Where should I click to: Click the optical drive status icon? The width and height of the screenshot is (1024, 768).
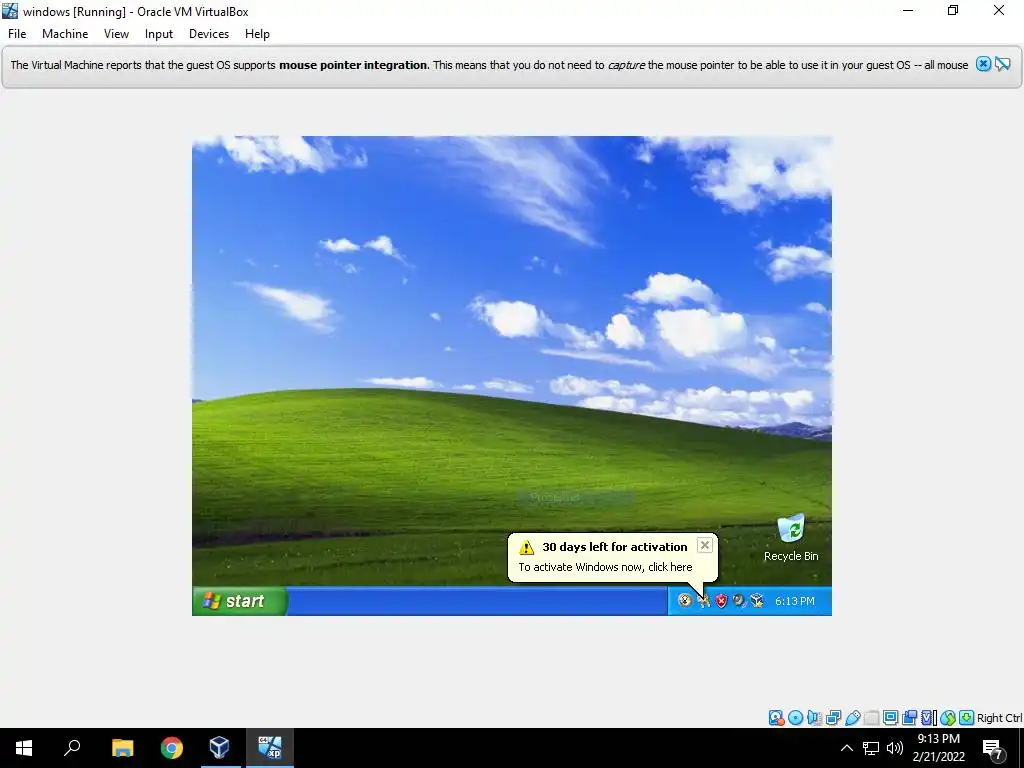795,718
